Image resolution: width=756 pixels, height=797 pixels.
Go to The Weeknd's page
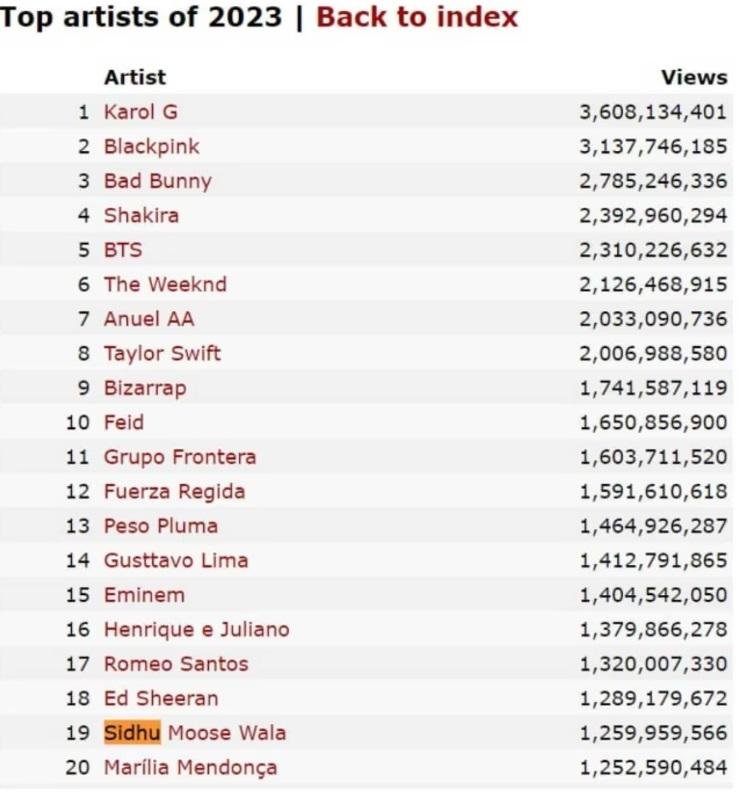pyautogui.click(x=165, y=284)
